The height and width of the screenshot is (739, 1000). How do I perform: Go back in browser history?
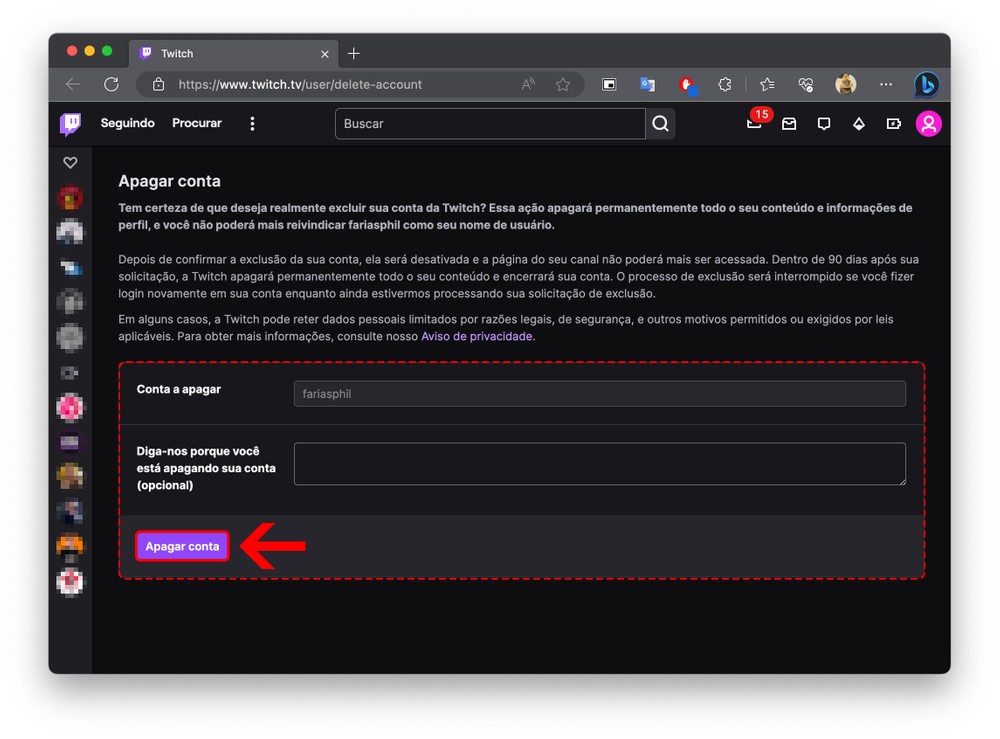(73, 84)
